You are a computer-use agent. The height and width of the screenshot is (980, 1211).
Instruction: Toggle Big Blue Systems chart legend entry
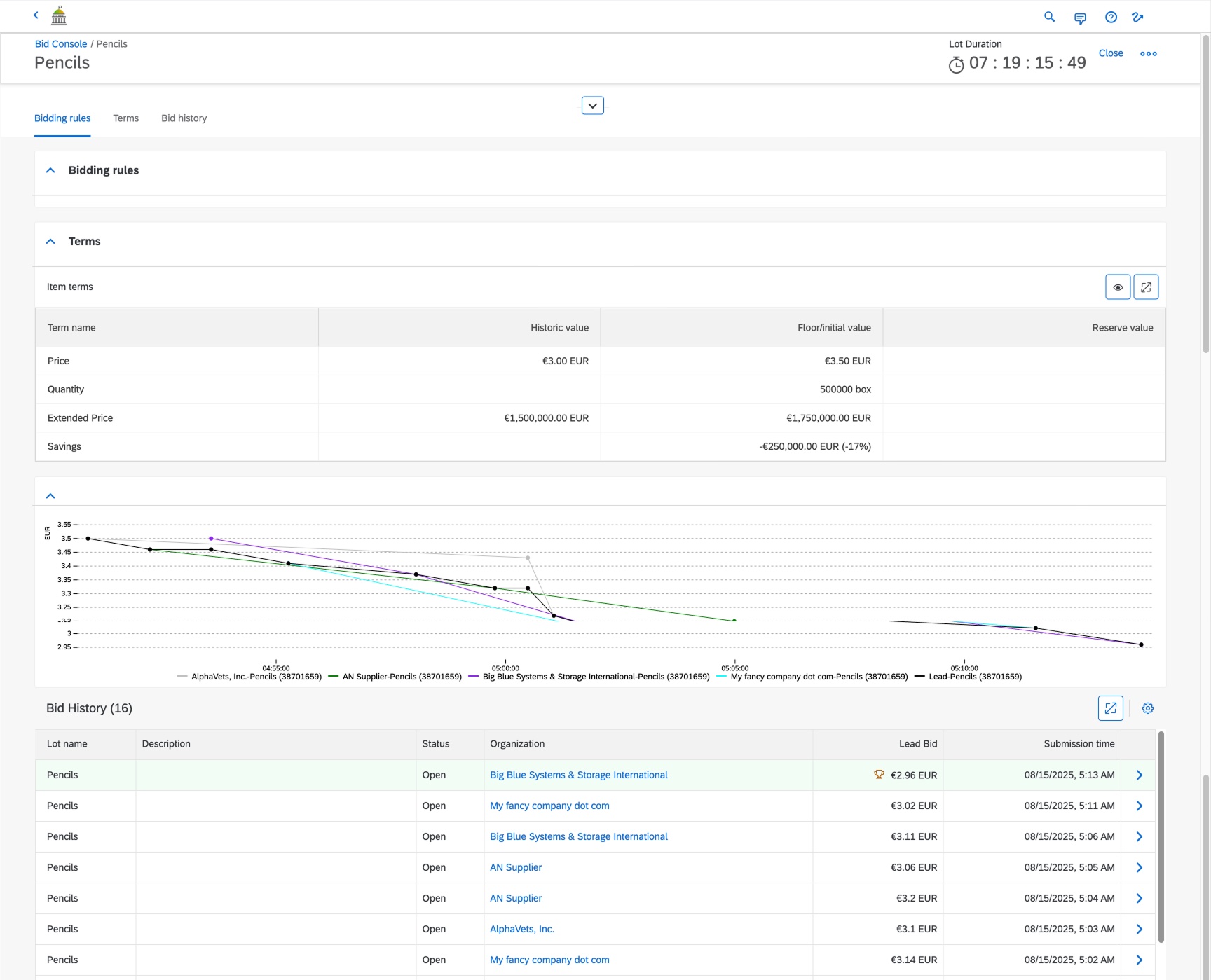coord(589,677)
